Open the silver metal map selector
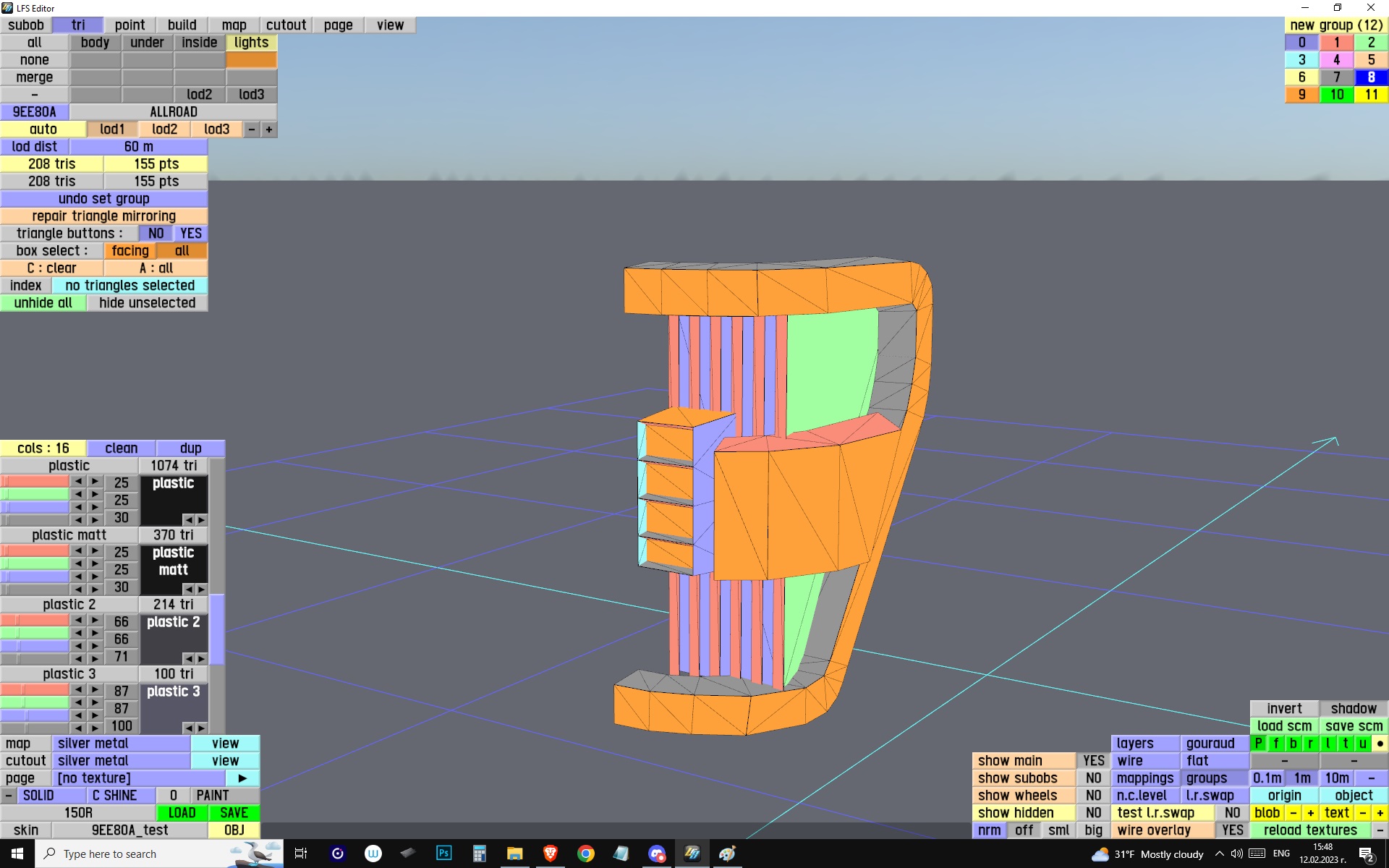The image size is (1389, 868). (121, 744)
